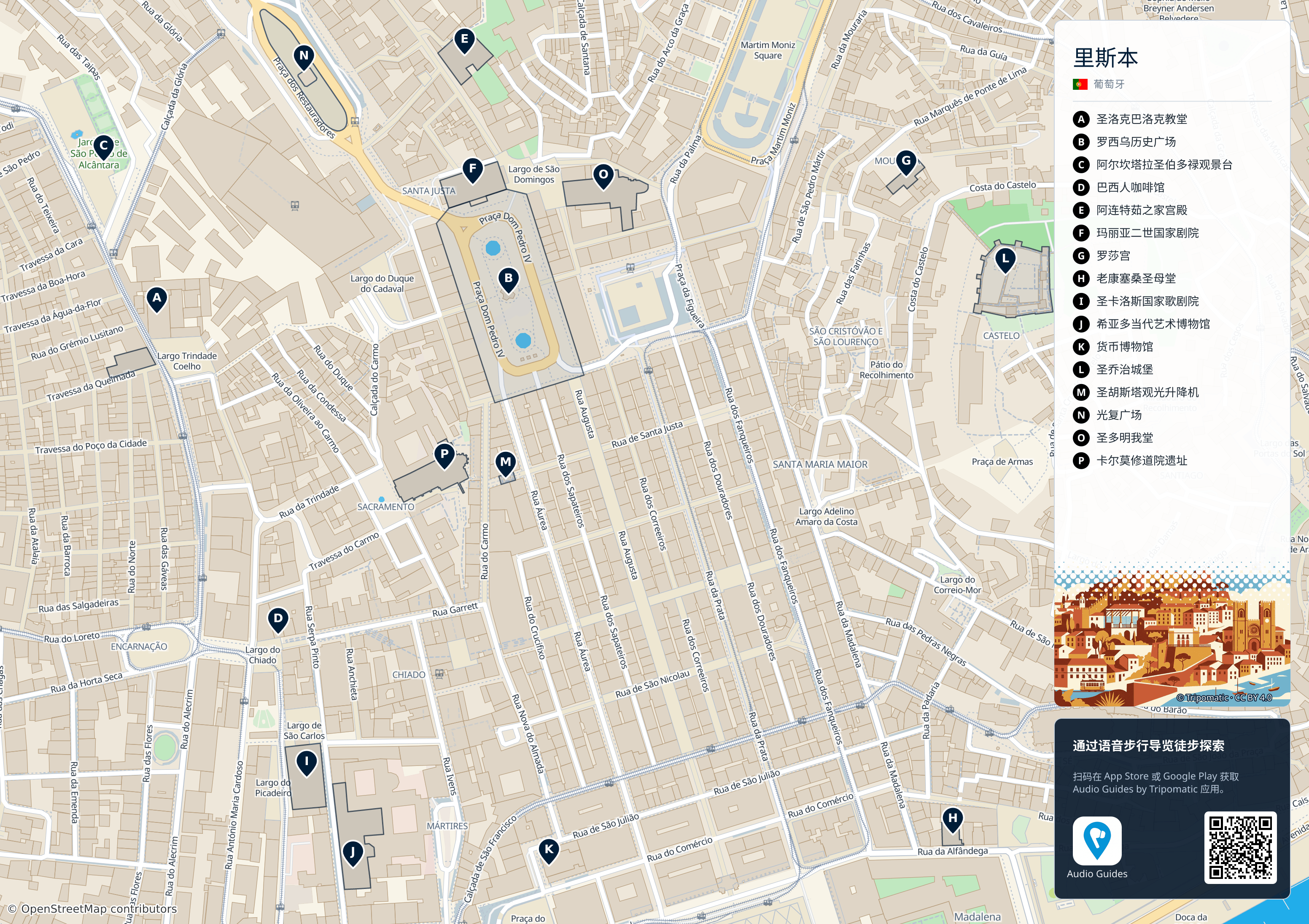
Task: Select legend entry 阿连特茹之家宫殿
Action: (x=1142, y=210)
